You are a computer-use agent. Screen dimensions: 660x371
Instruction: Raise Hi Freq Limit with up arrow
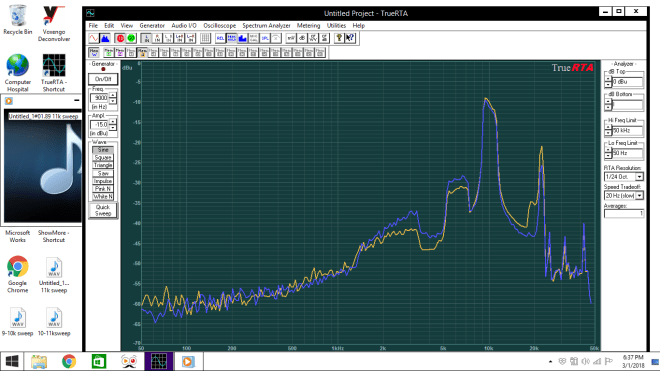point(608,128)
